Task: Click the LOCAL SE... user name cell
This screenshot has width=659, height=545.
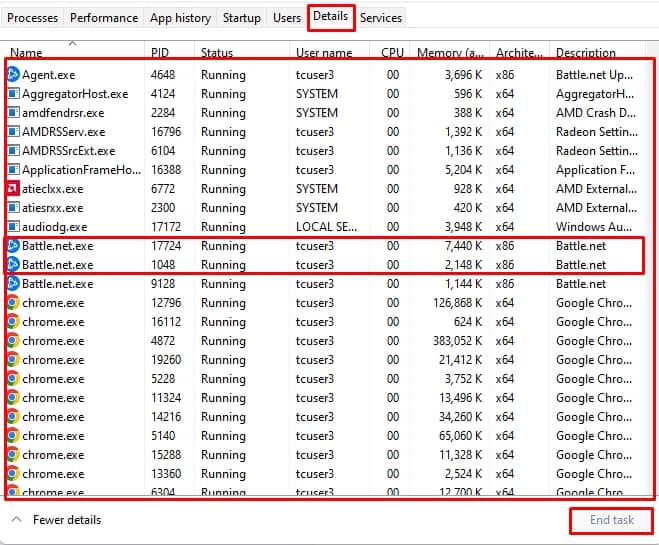Action: tap(326, 227)
